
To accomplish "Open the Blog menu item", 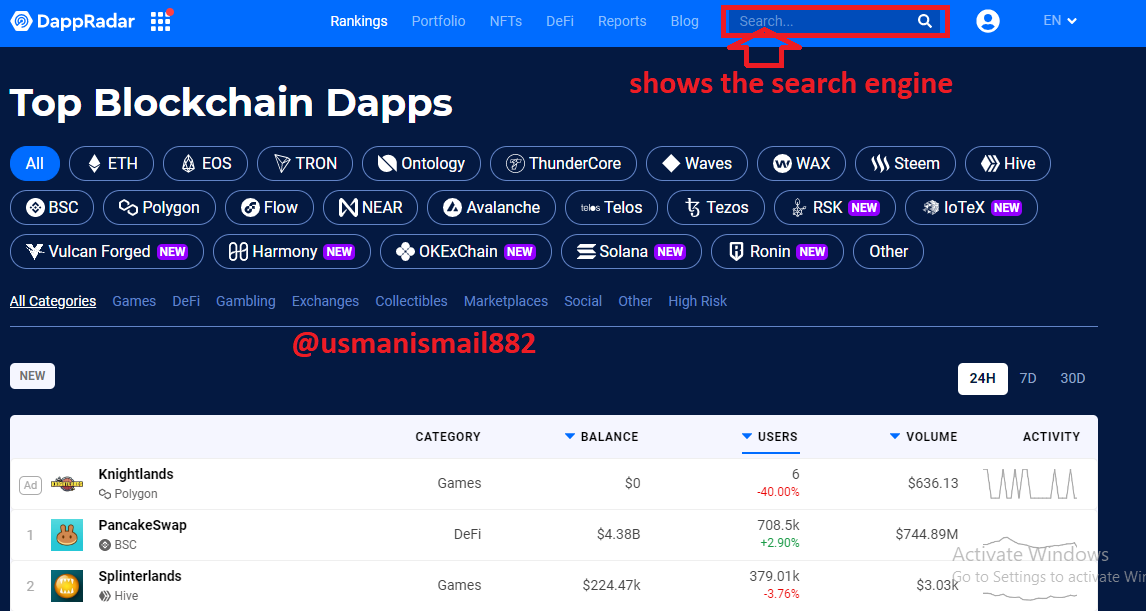I will 685,21.
